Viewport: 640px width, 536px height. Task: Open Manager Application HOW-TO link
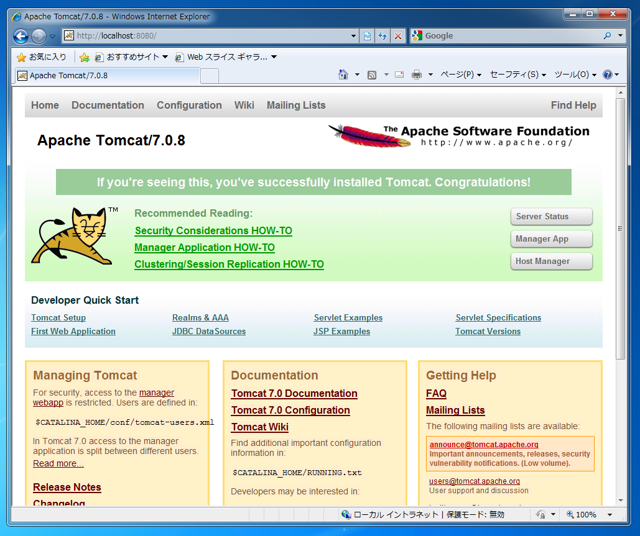(x=204, y=247)
